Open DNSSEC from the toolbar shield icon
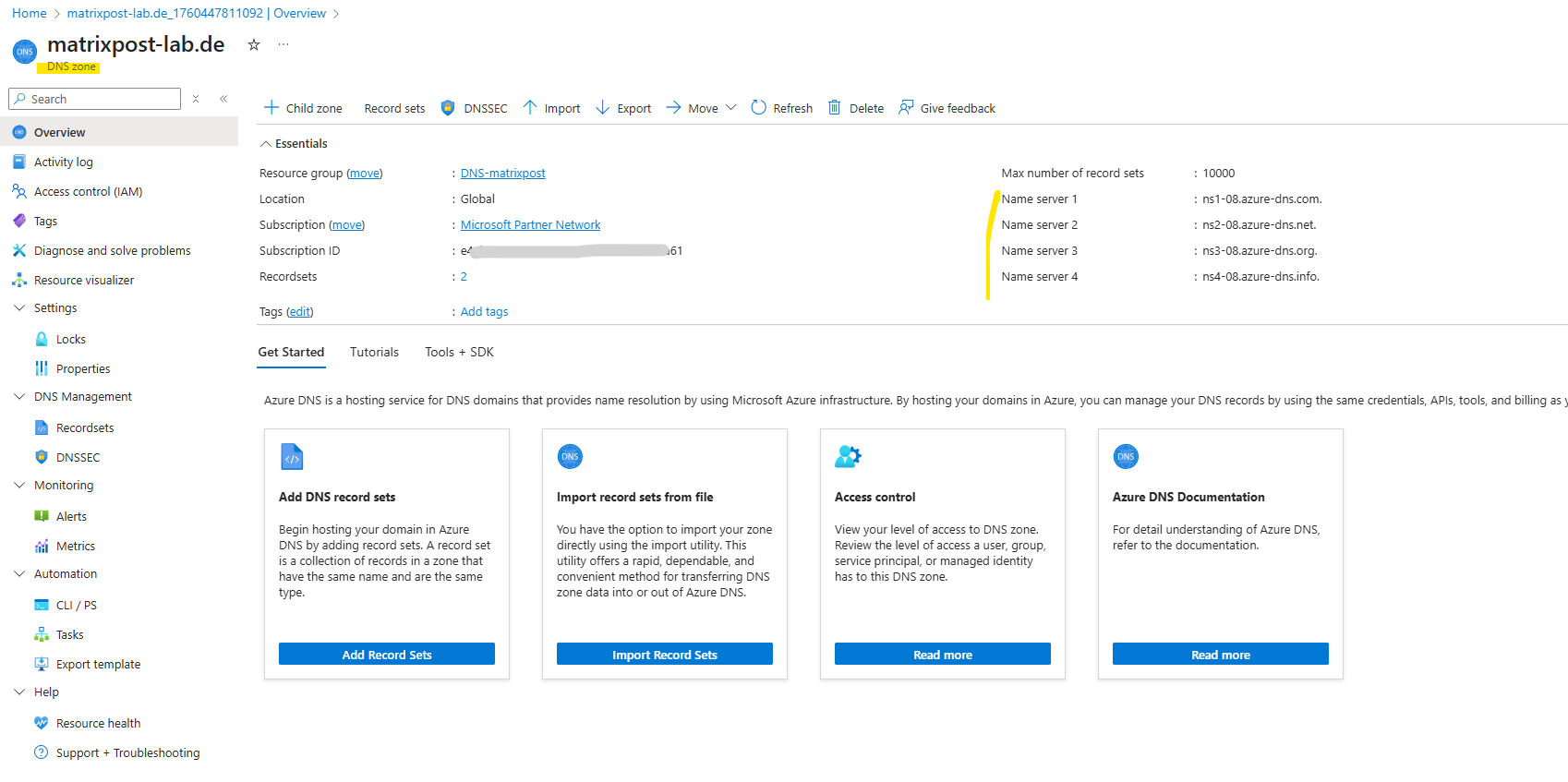This screenshot has width=1568, height=782. (x=448, y=108)
